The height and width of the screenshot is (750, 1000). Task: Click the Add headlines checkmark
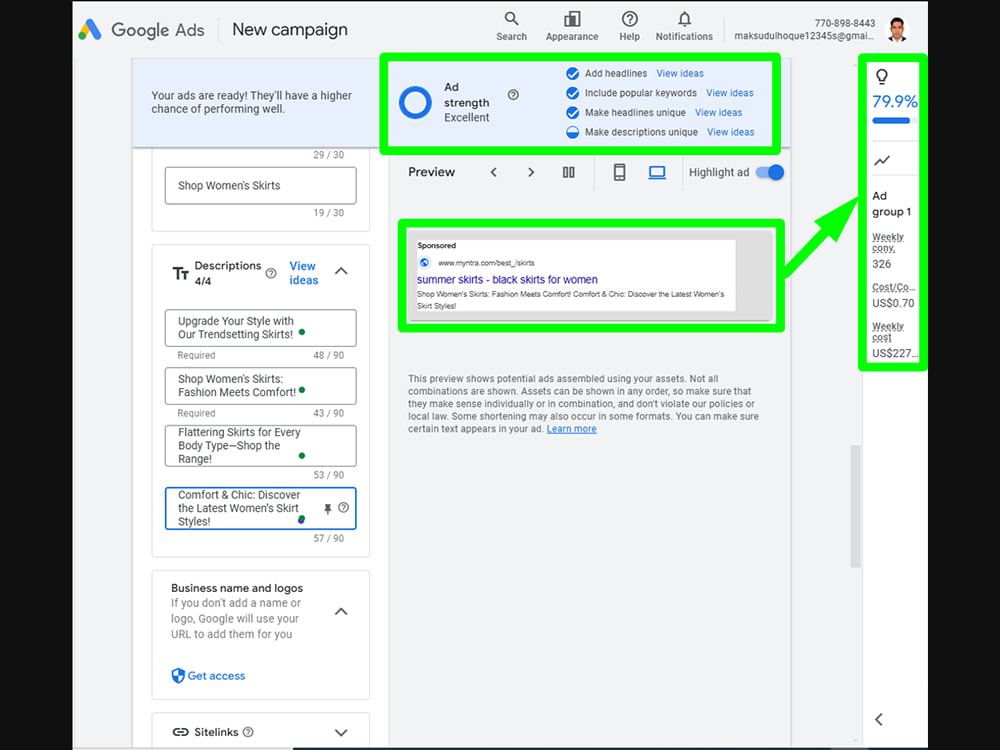click(573, 73)
